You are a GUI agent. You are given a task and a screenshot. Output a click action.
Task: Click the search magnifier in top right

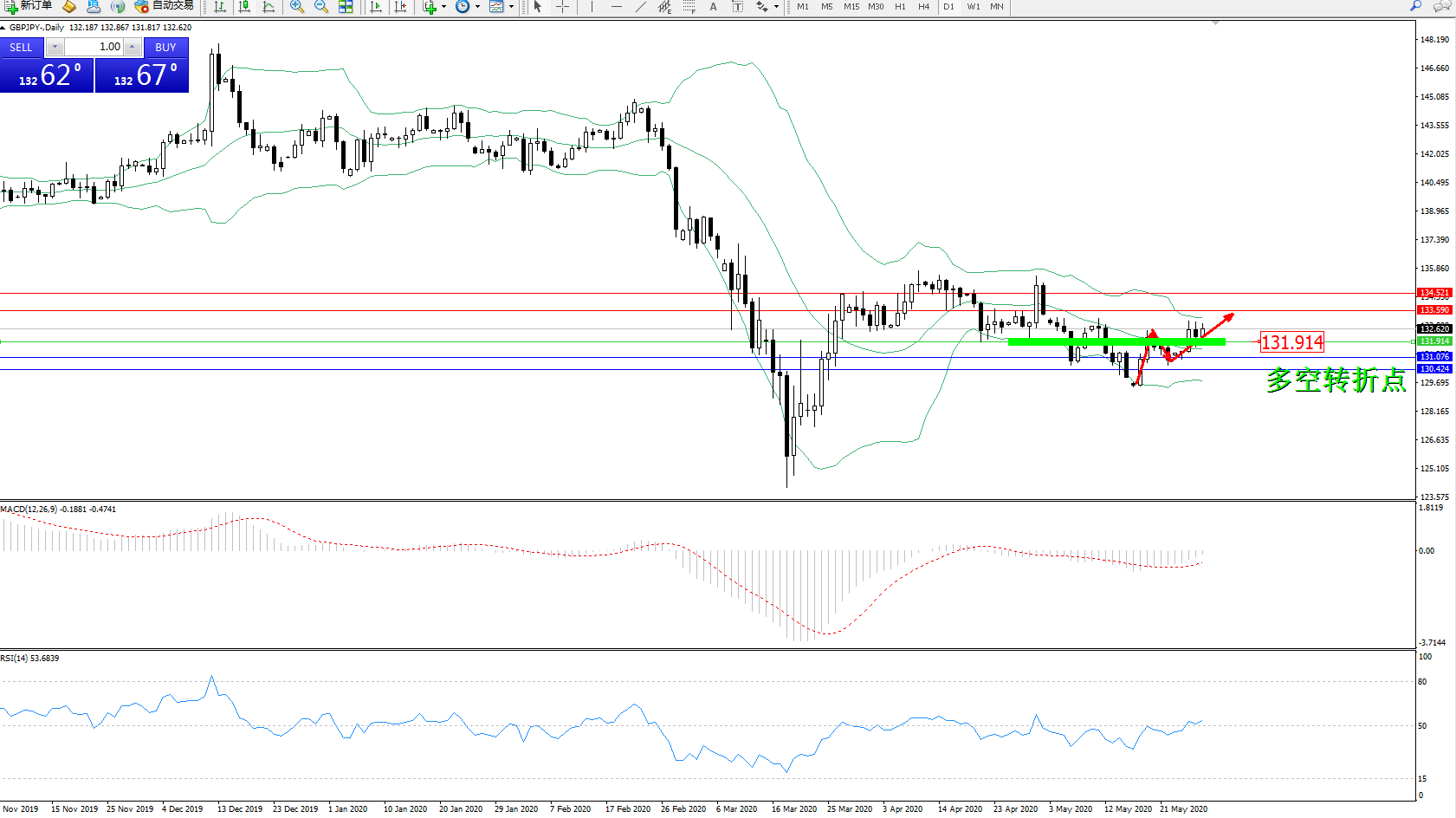pyautogui.click(x=1416, y=6)
